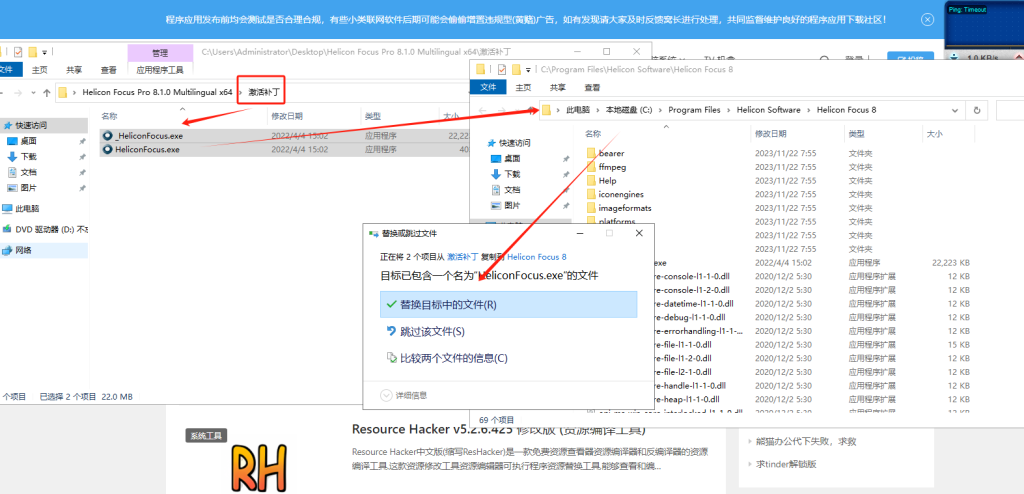Open 主页 tab in Helicon Focus 8 window
This screenshot has width=1024, height=494.
click(x=523, y=87)
